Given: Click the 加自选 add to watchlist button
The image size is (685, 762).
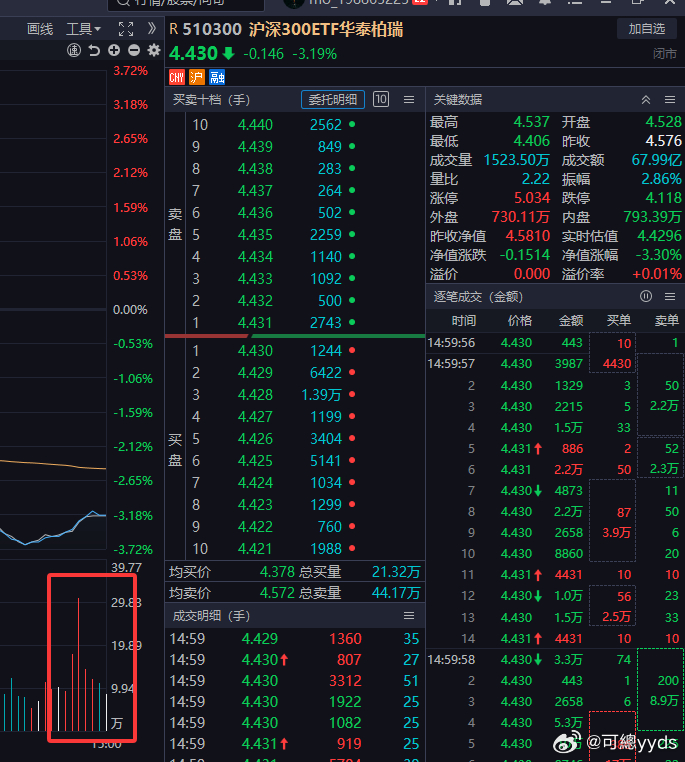Looking at the screenshot, I should (x=647, y=29).
